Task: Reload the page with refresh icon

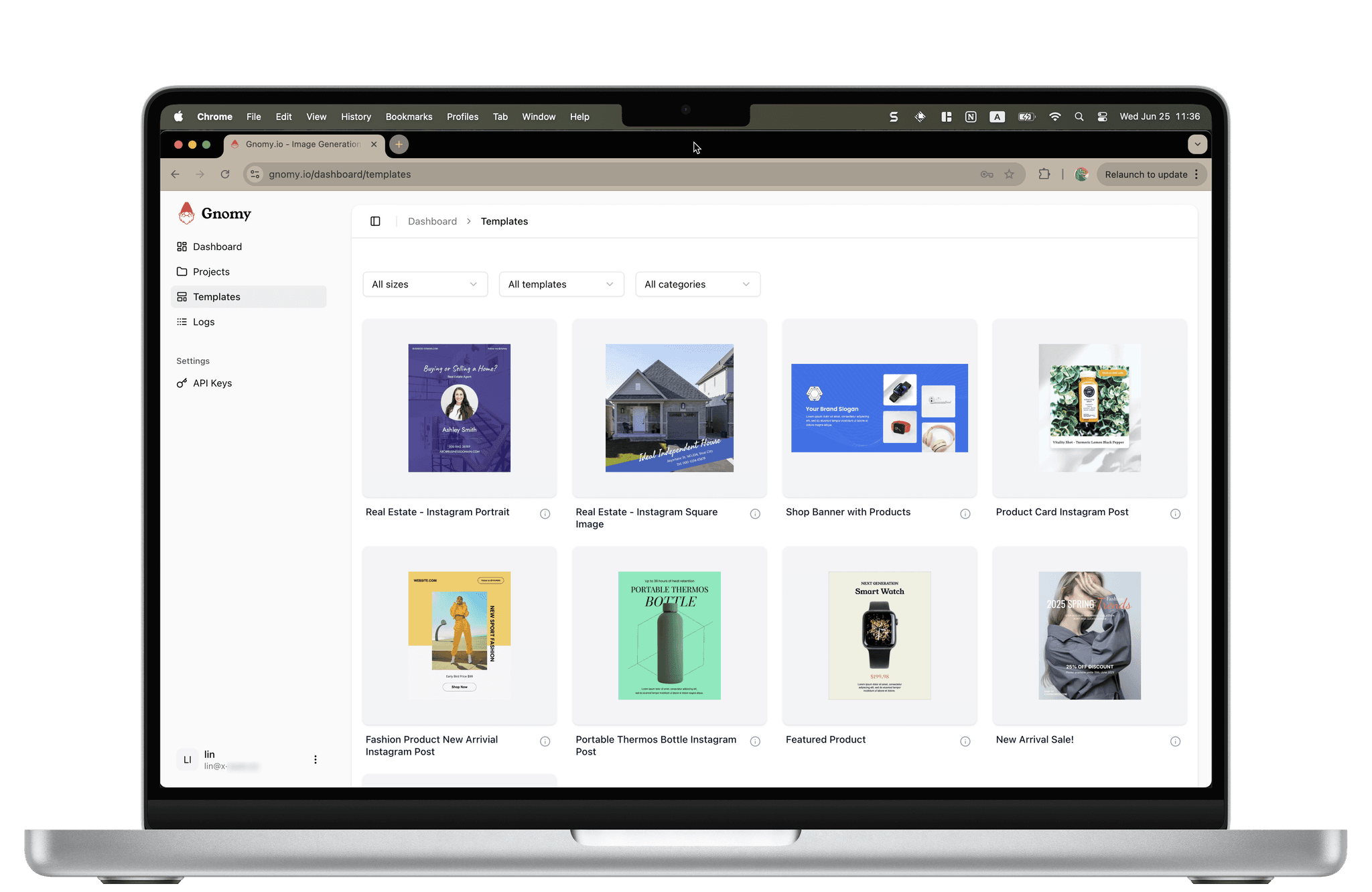Action: click(225, 174)
